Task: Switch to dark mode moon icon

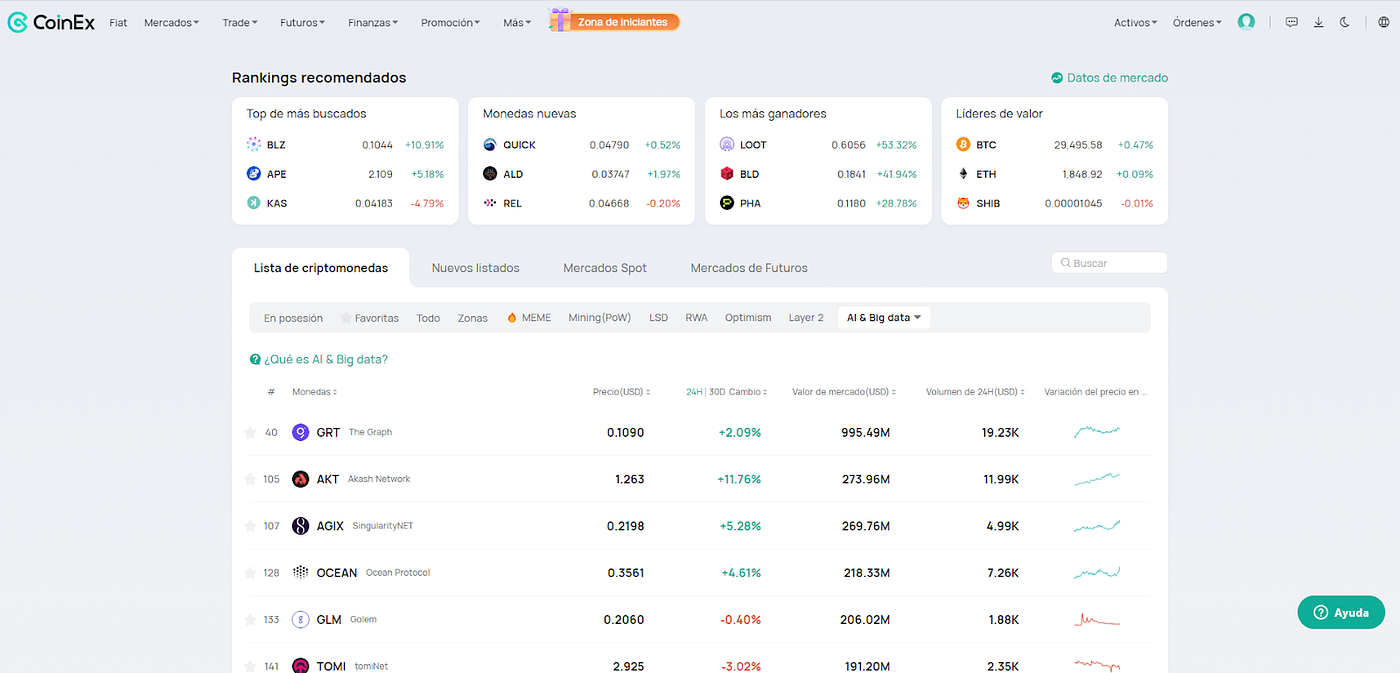Action: 1345,22
